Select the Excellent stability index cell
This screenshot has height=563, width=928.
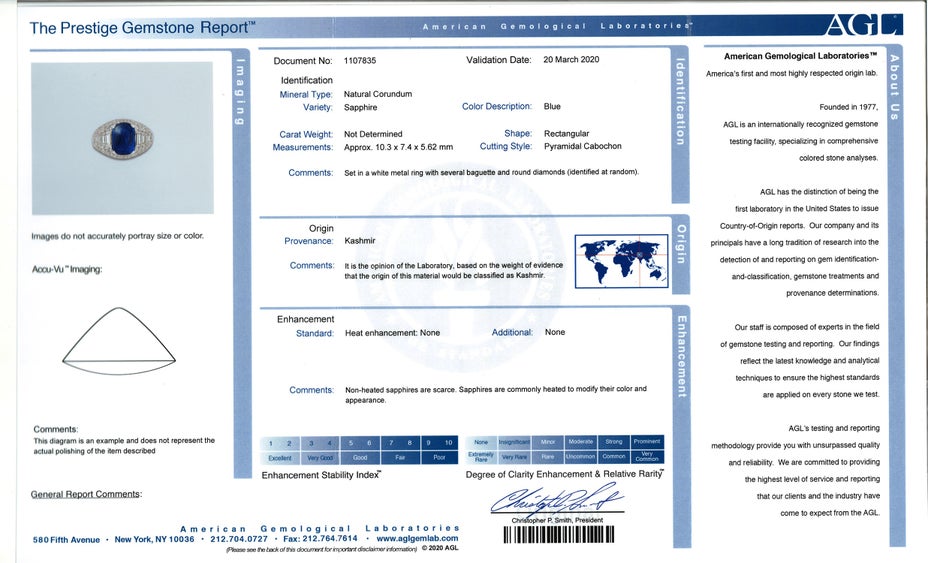pos(280,457)
